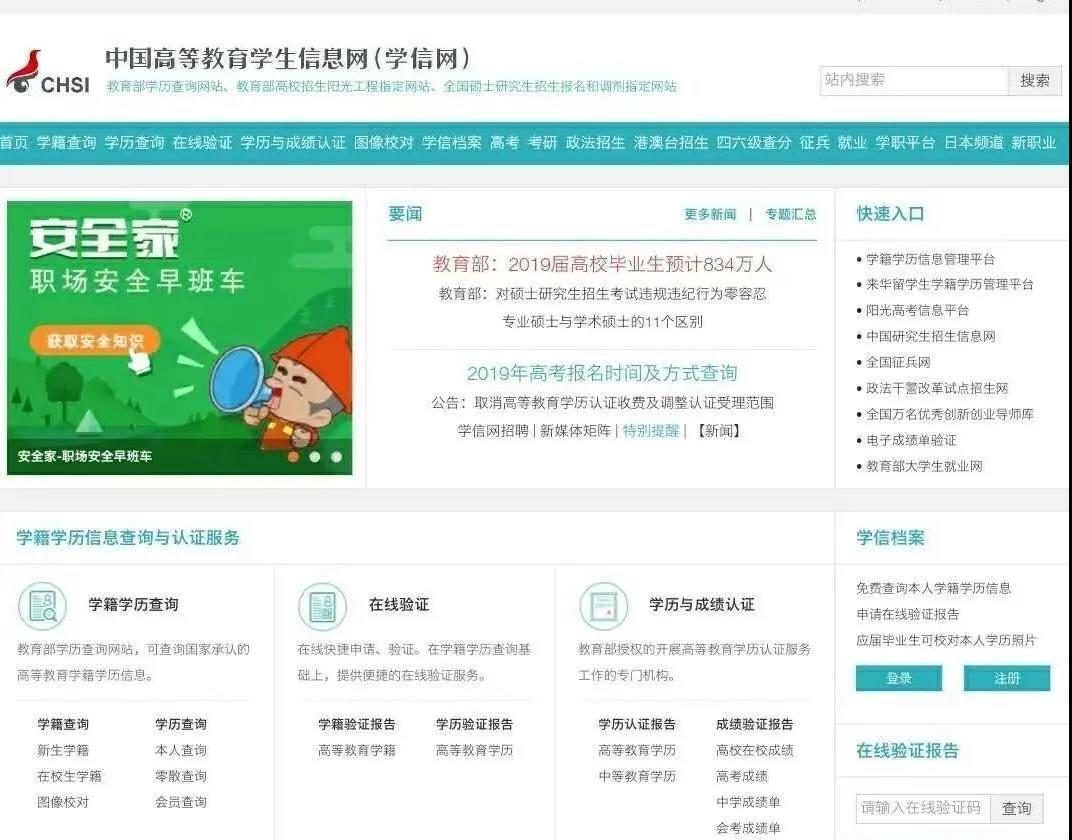Open 政法干警改革试点招生网 link
The image size is (1072, 840).
[937, 389]
